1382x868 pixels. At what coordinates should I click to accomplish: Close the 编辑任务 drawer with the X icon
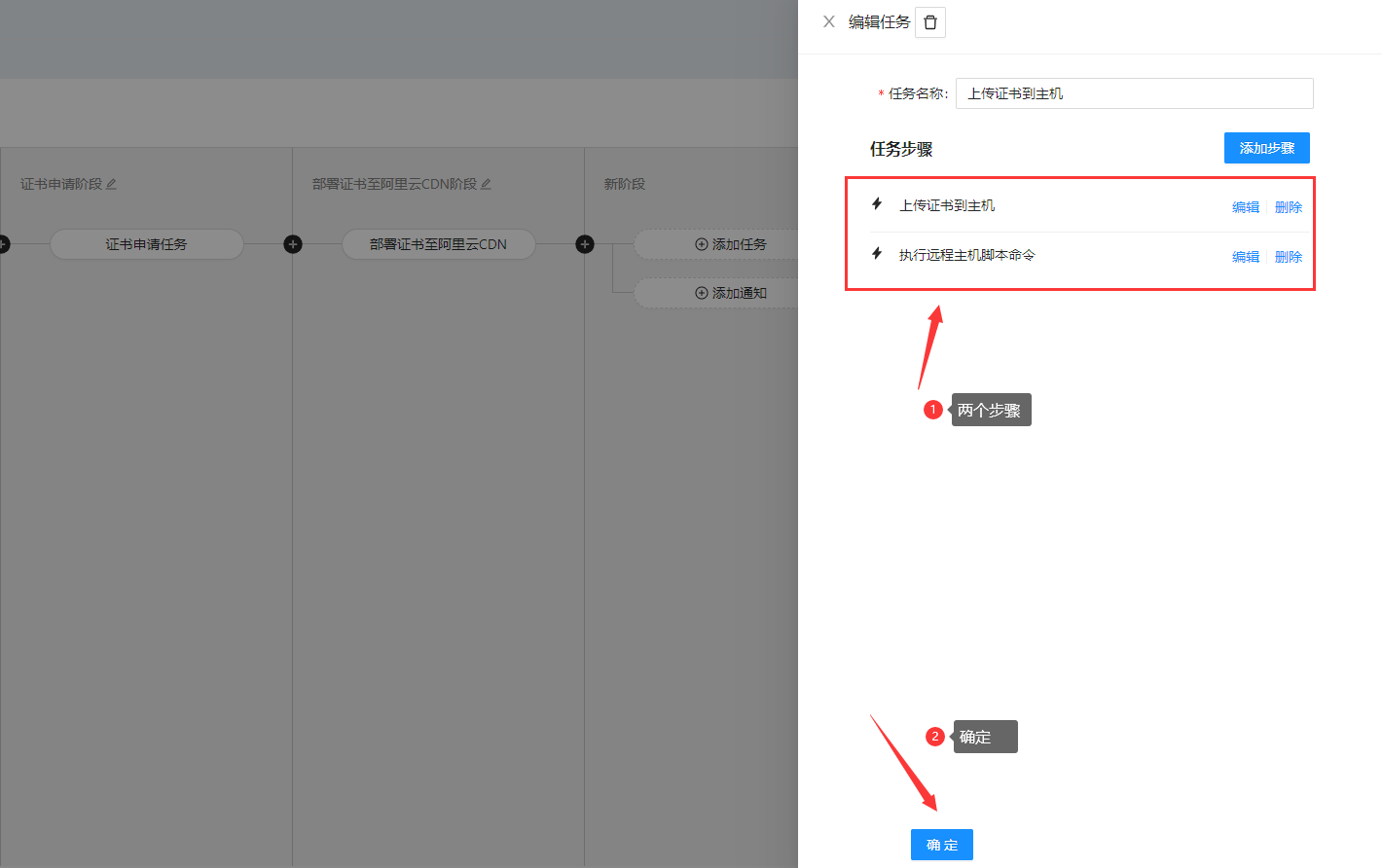pos(828,21)
